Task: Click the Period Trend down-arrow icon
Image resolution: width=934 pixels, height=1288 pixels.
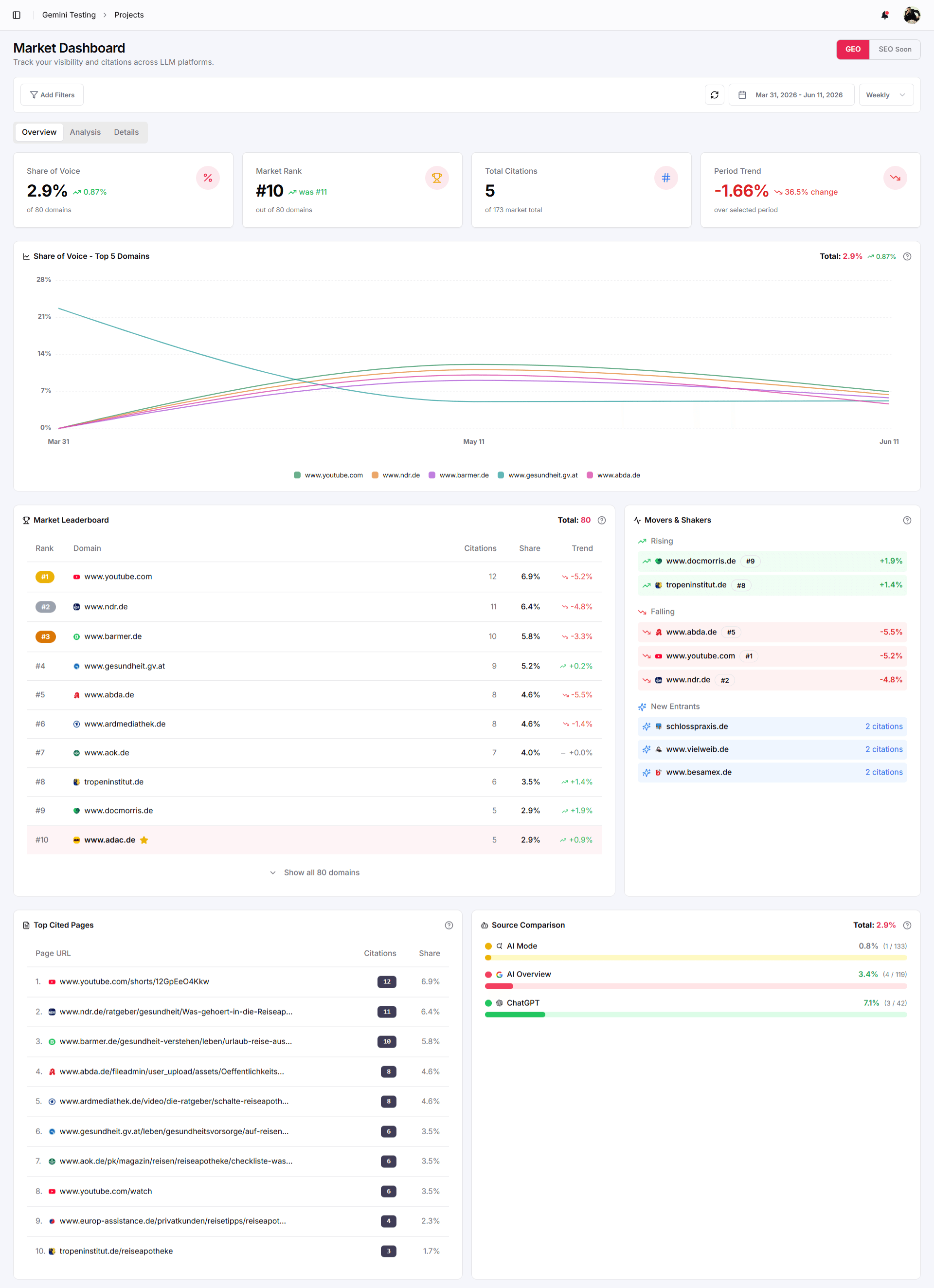Action: (x=895, y=178)
